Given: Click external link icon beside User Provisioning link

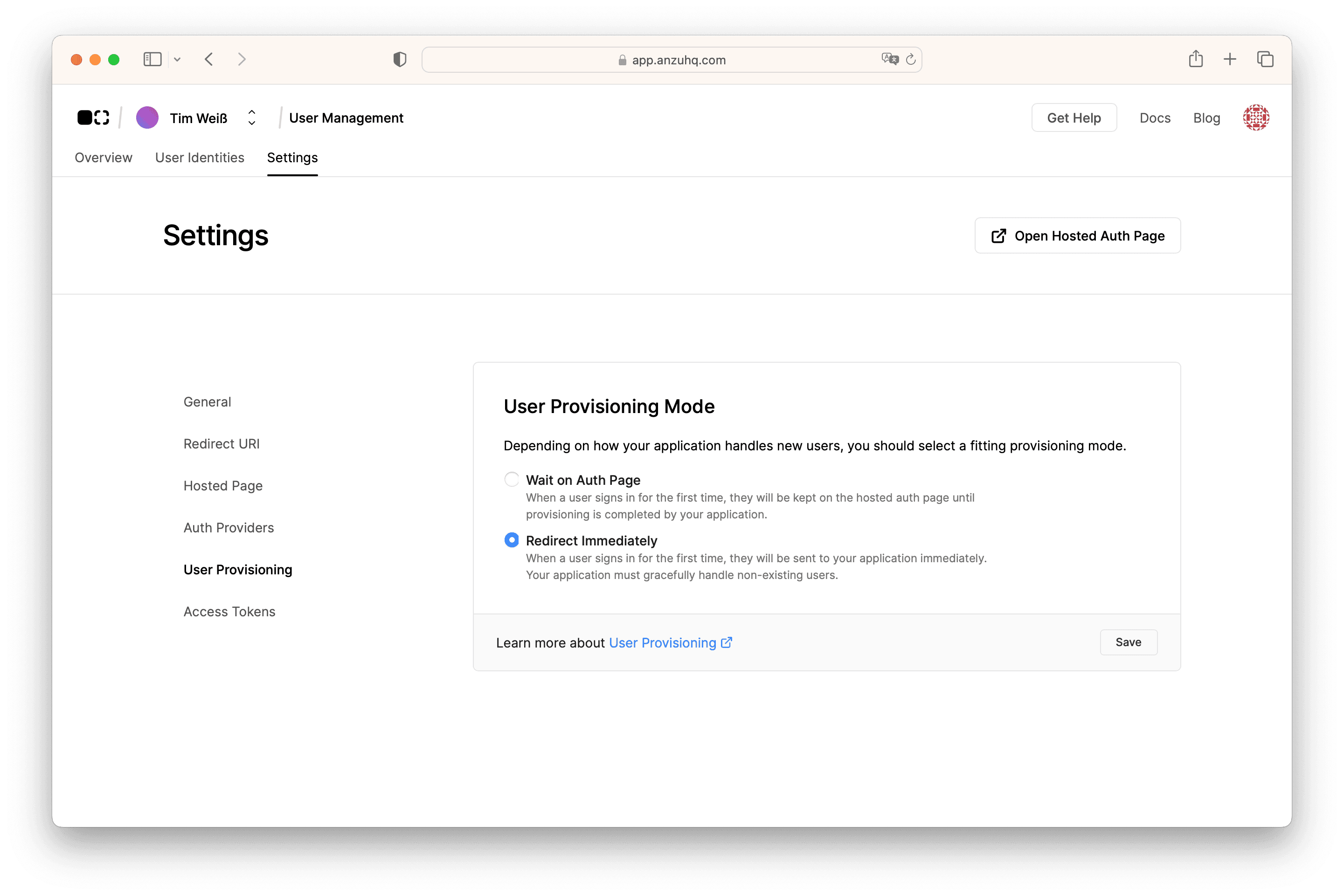Looking at the screenshot, I should coord(726,642).
